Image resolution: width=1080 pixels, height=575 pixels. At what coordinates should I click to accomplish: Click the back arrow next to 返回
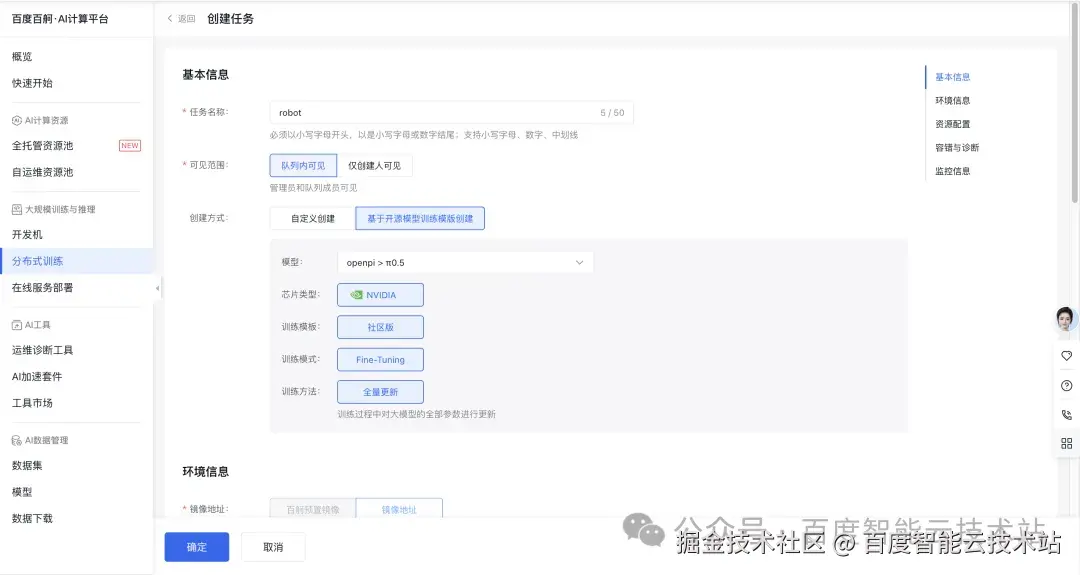(170, 19)
